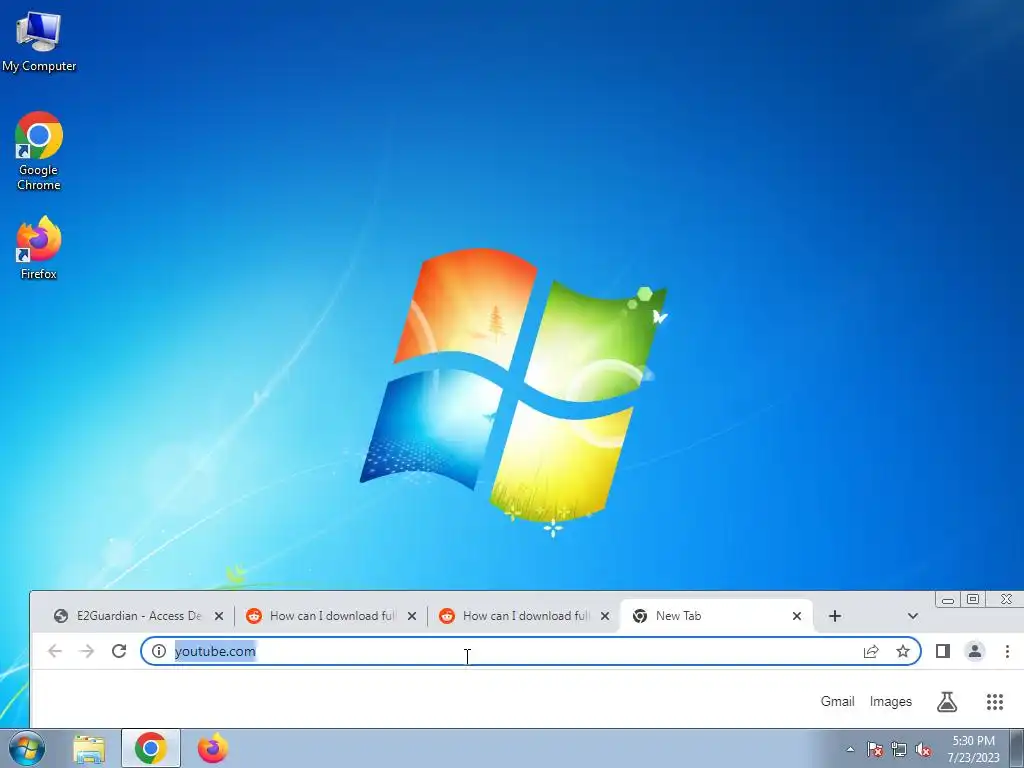The height and width of the screenshot is (768, 1024).
Task: Open network status tray icon
Action: (899, 749)
